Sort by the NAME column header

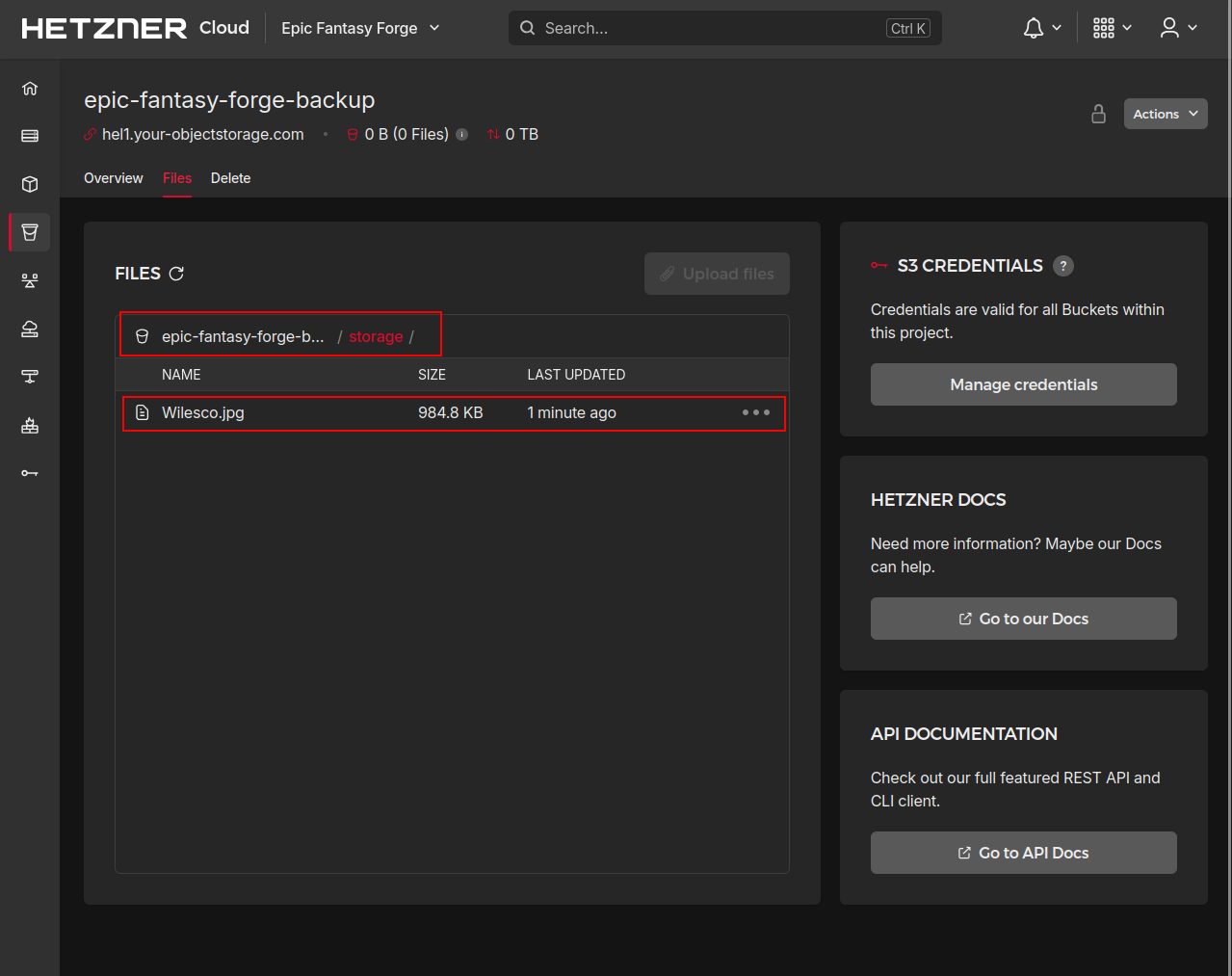[181, 375]
